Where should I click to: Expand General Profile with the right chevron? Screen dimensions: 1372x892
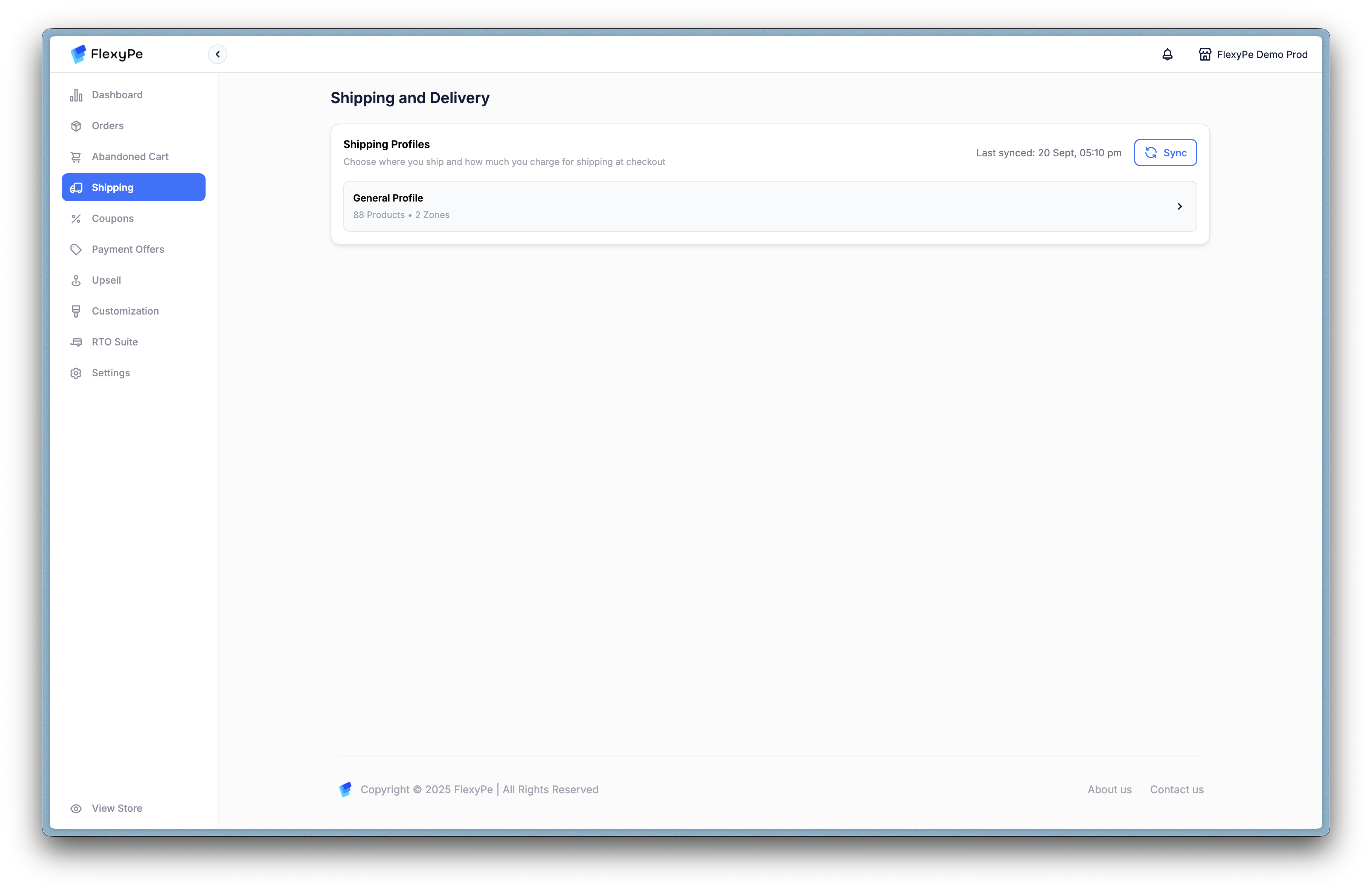pos(1180,206)
